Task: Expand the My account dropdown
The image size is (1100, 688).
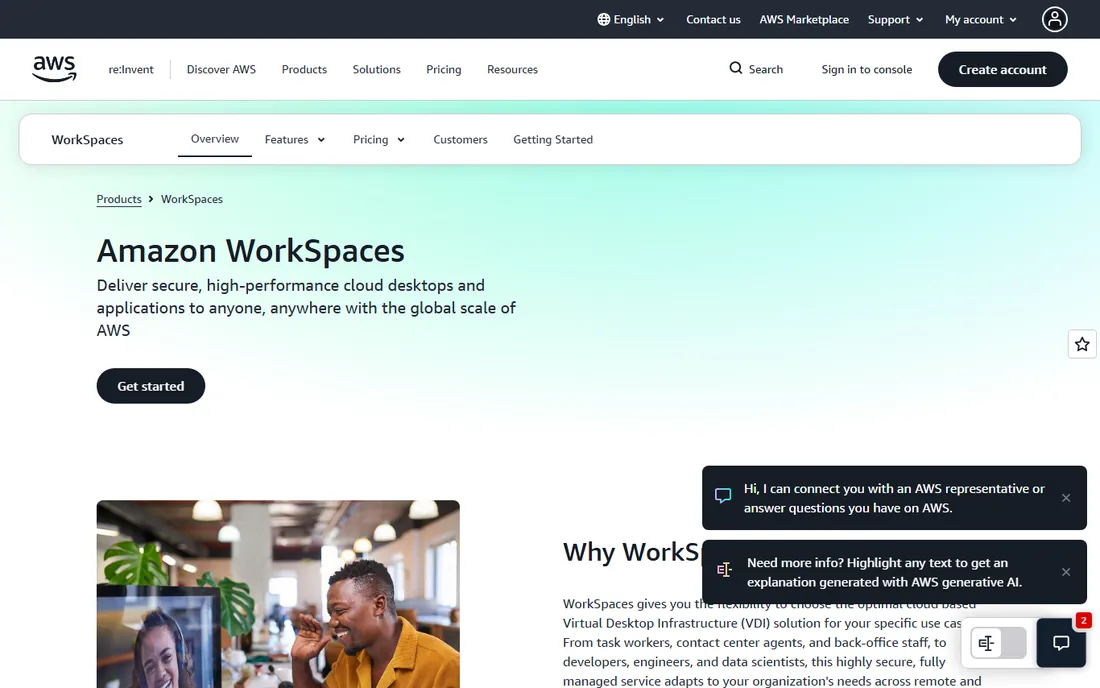Action: click(x=981, y=20)
